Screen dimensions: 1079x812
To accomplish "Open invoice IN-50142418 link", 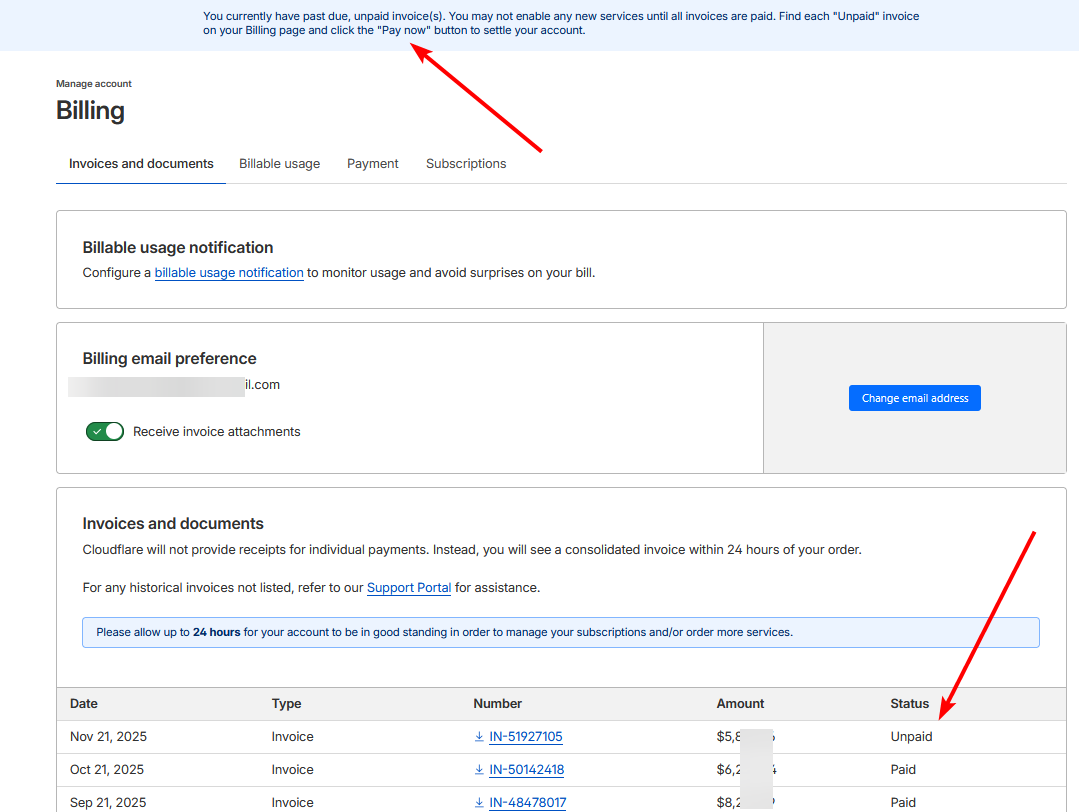I will pos(526,769).
